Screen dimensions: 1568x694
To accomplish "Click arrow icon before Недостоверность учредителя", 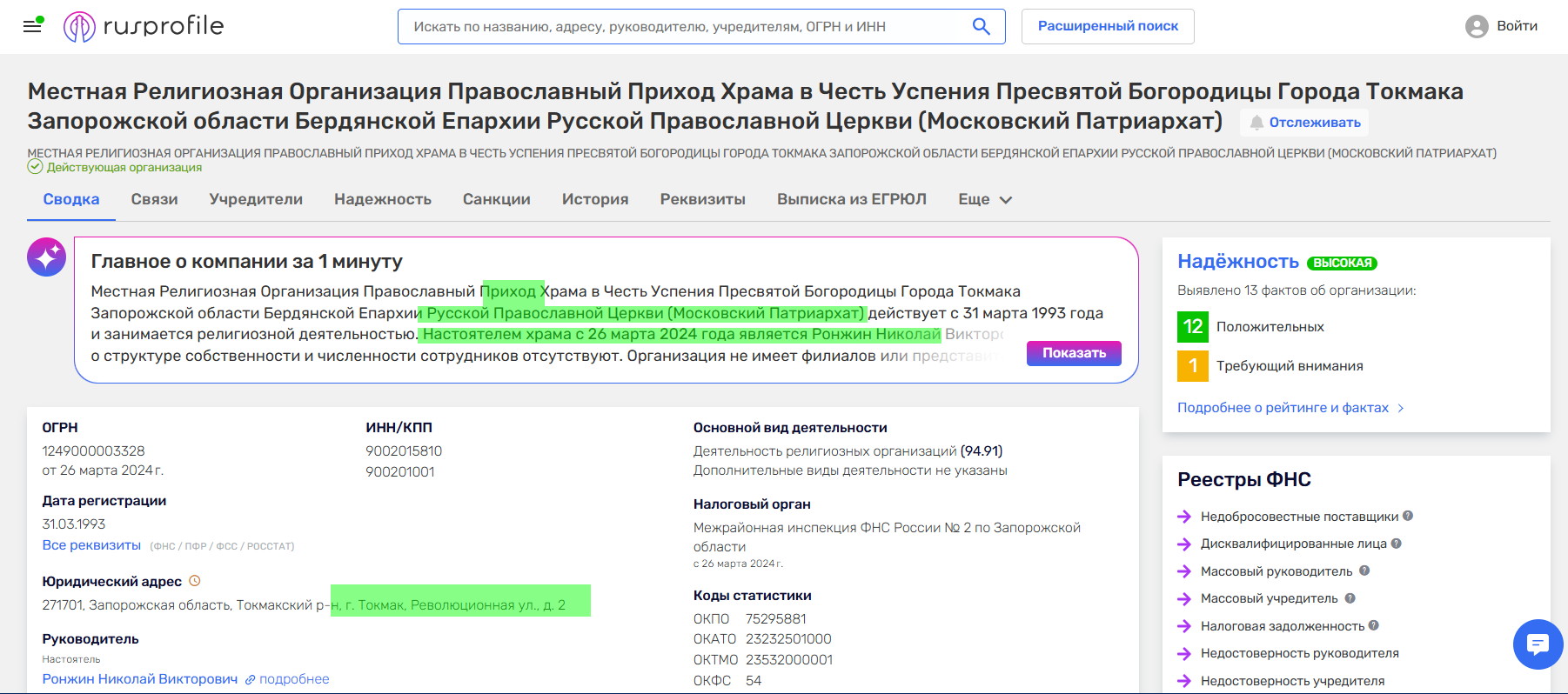I will [x=1184, y=681].
